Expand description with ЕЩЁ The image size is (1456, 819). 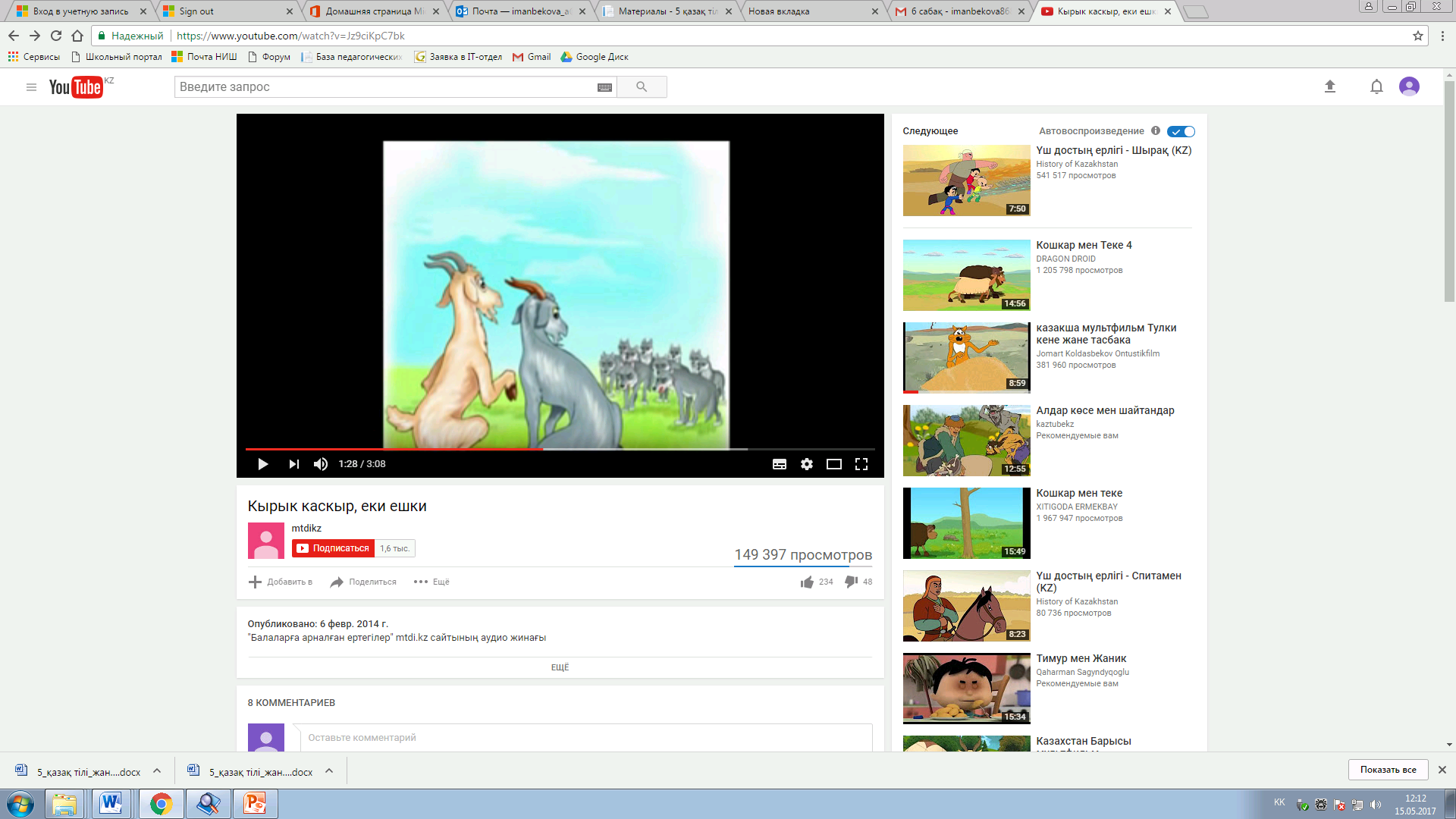tap(560, 667)
